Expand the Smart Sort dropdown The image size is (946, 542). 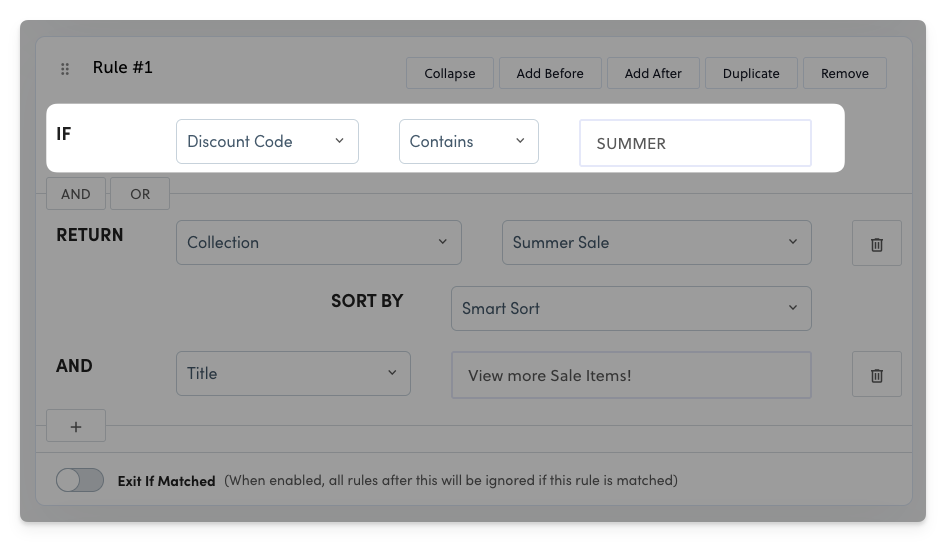(631, 308)
